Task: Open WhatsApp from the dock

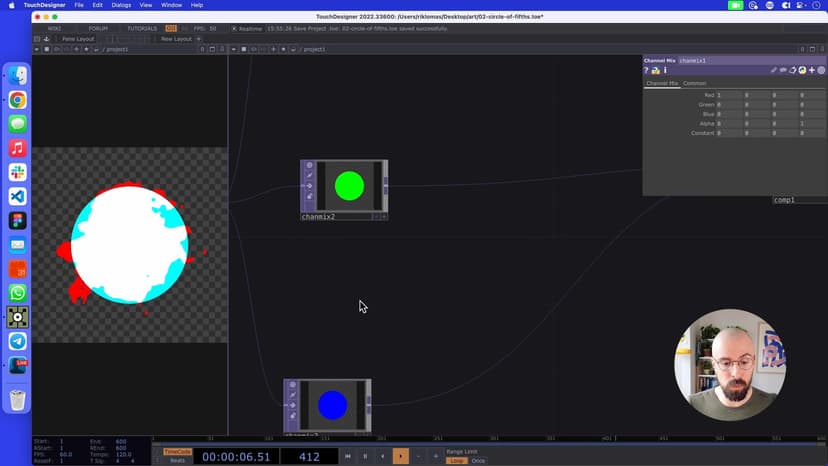Action: [17, 293]
